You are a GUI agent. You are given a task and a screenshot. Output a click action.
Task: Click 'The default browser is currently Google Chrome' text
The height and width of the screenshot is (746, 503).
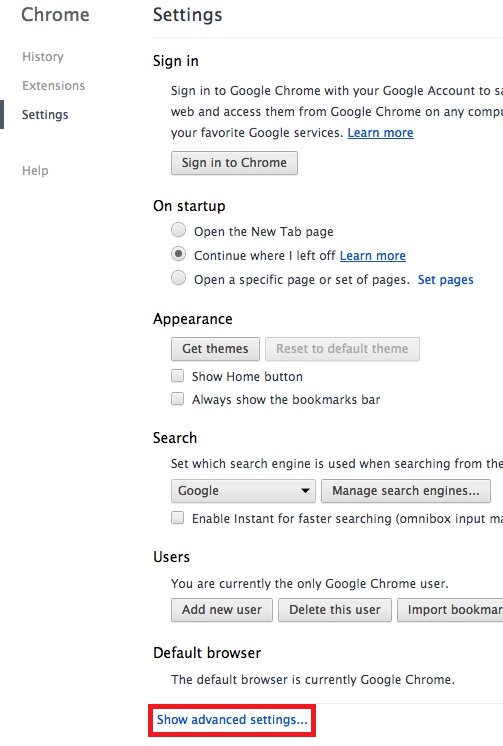click(x=313, y=679)
